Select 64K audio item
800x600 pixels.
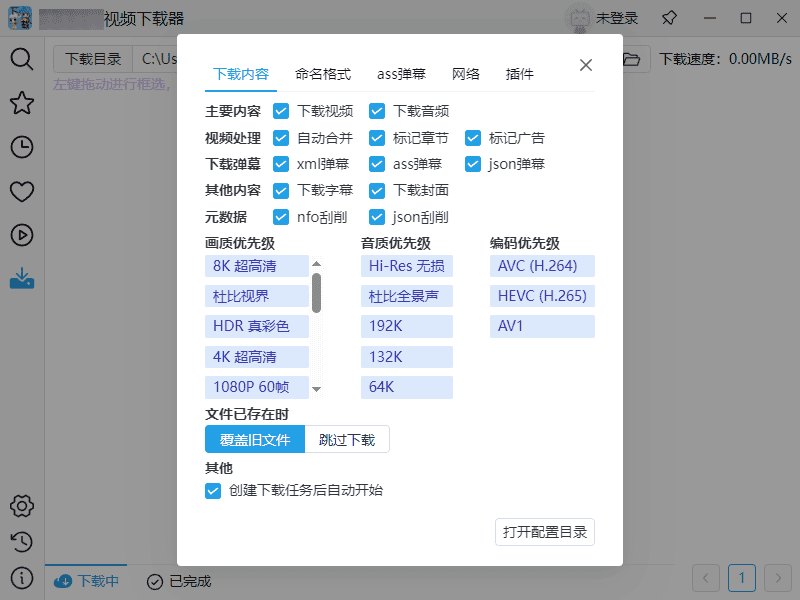coord(407,387)
